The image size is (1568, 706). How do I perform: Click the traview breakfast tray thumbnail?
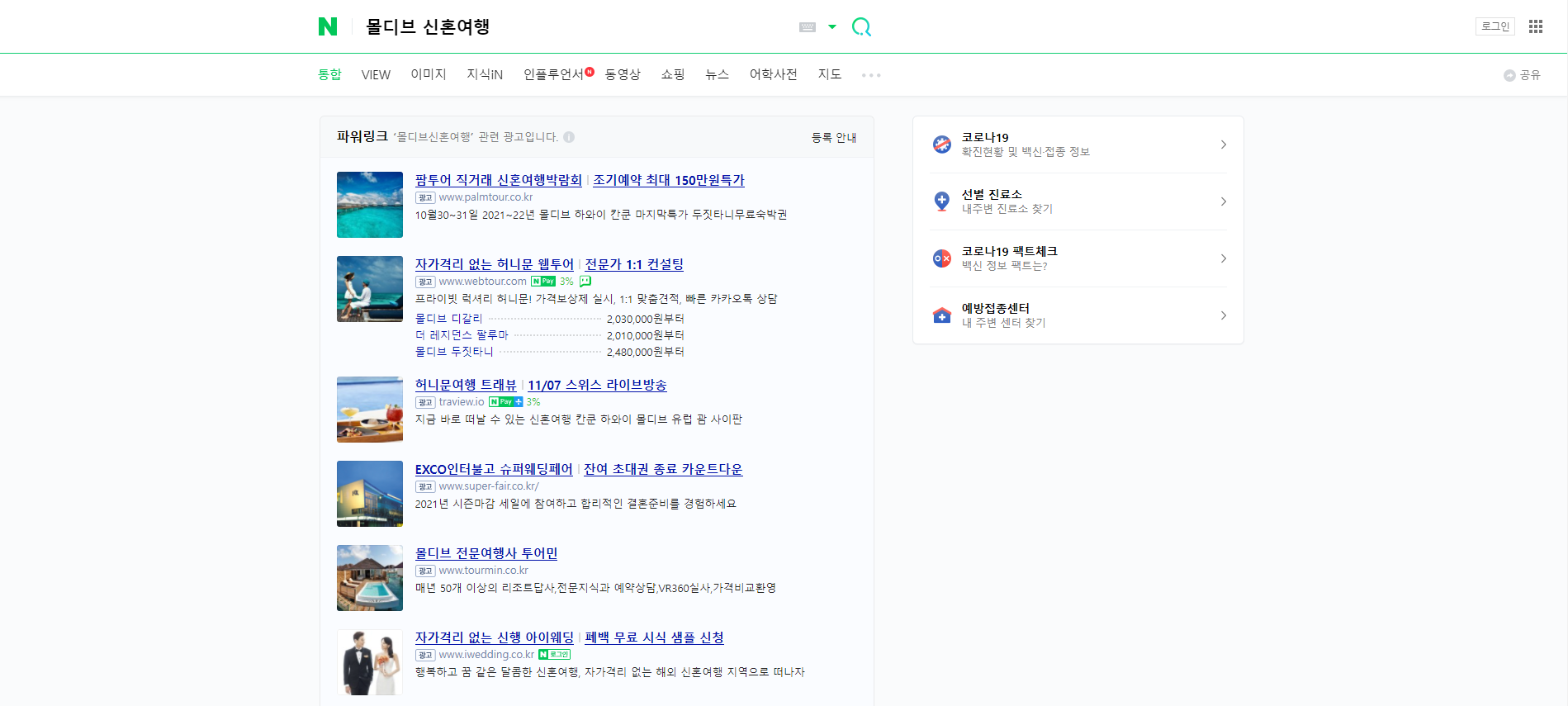click(x=370, y=410)
